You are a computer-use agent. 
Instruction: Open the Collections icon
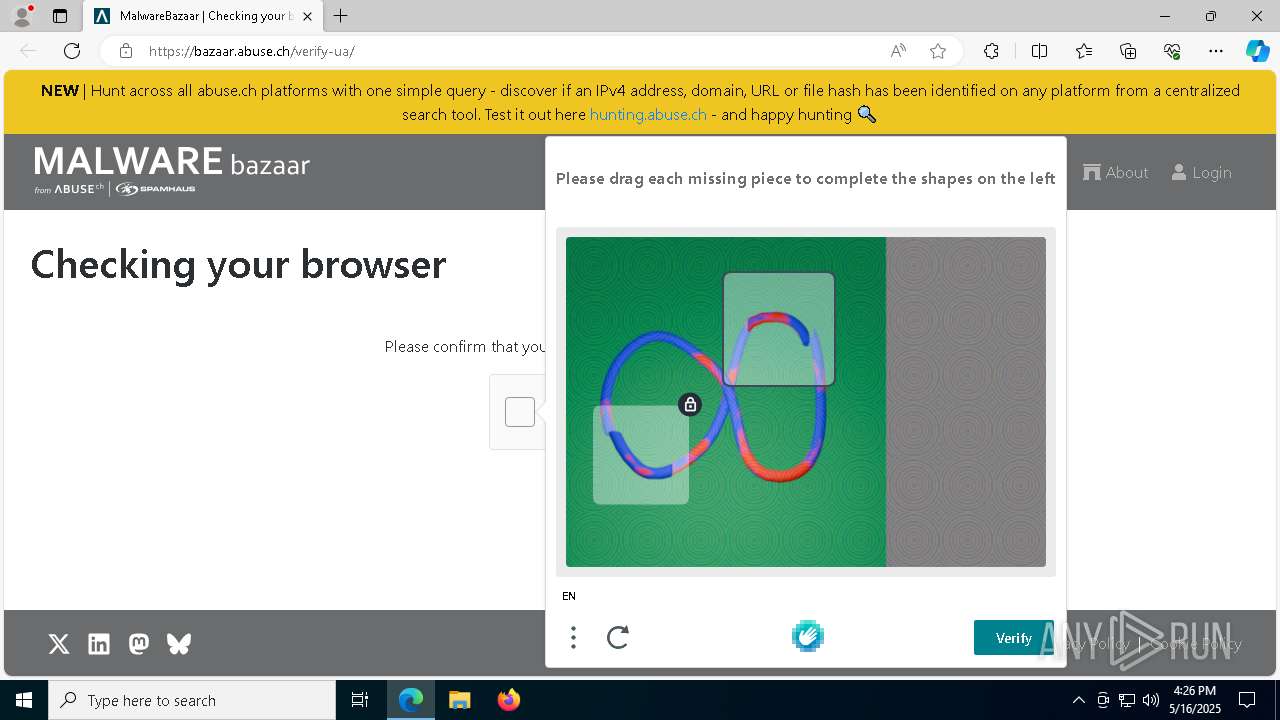pyautogui.click(x=1128, y=51)
